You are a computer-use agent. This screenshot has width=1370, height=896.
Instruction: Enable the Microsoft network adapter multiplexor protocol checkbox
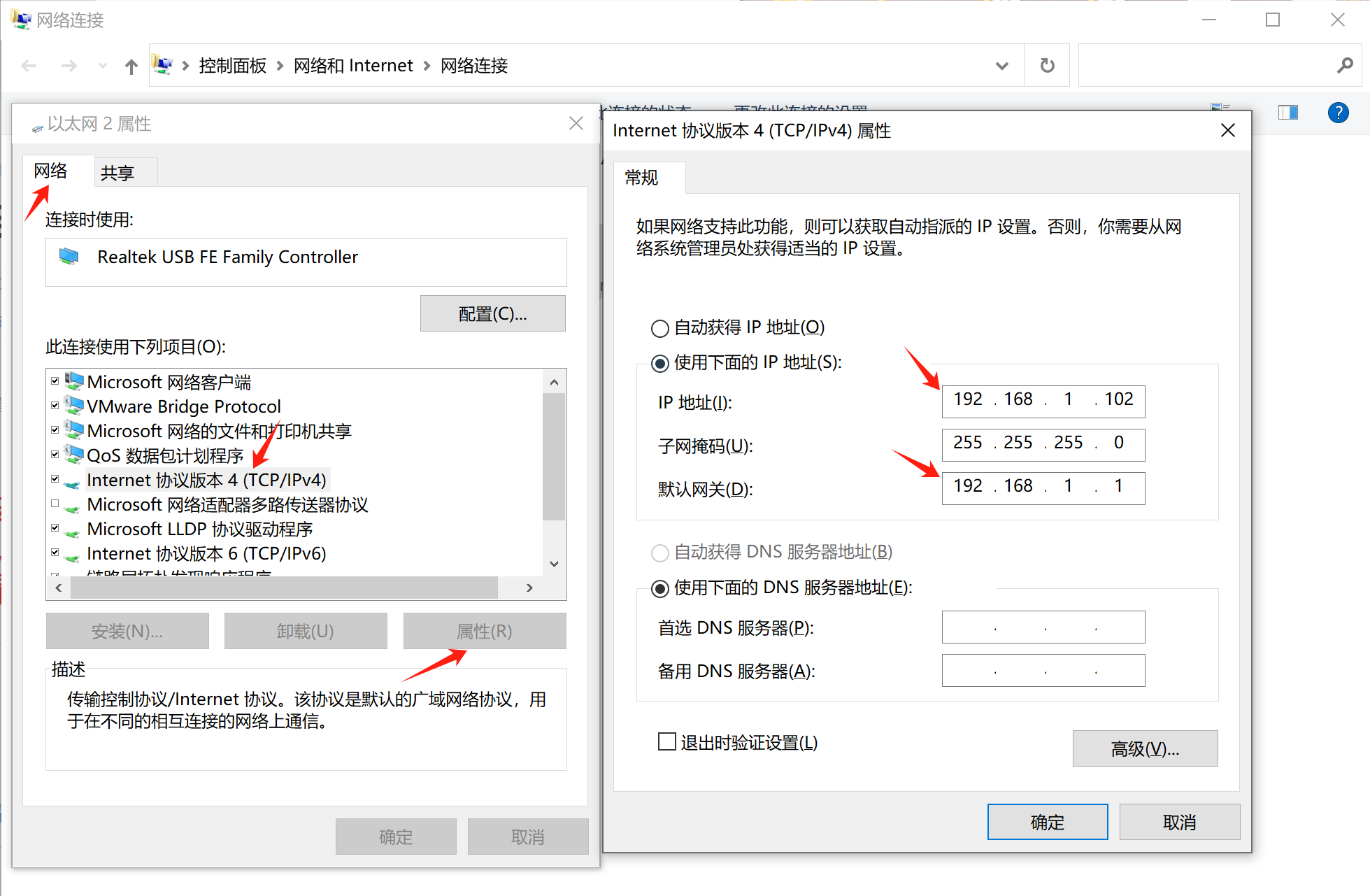point(55,504)
